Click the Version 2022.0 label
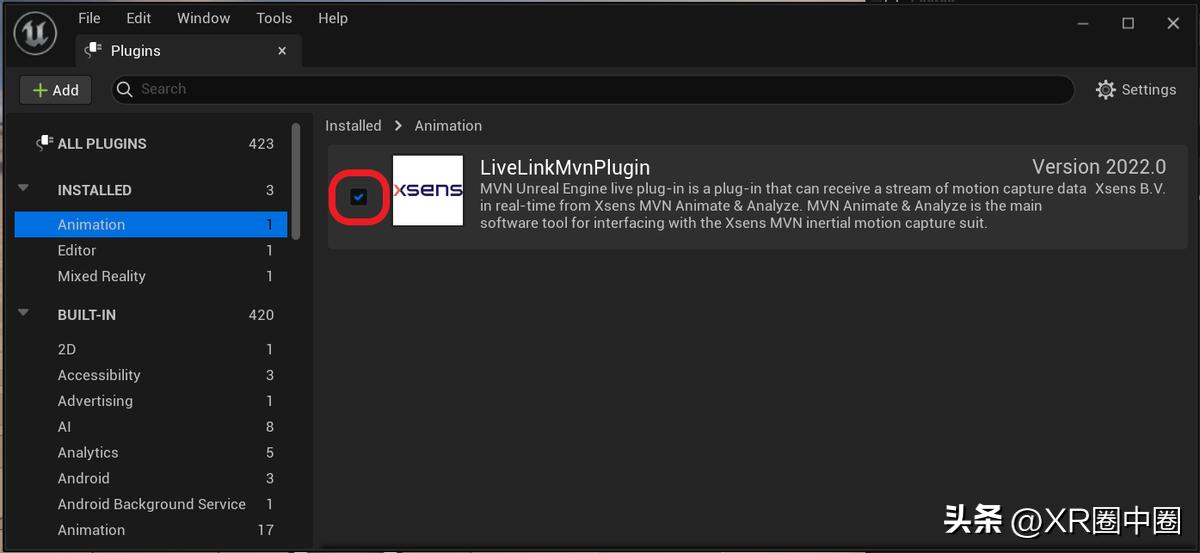 1099,167
